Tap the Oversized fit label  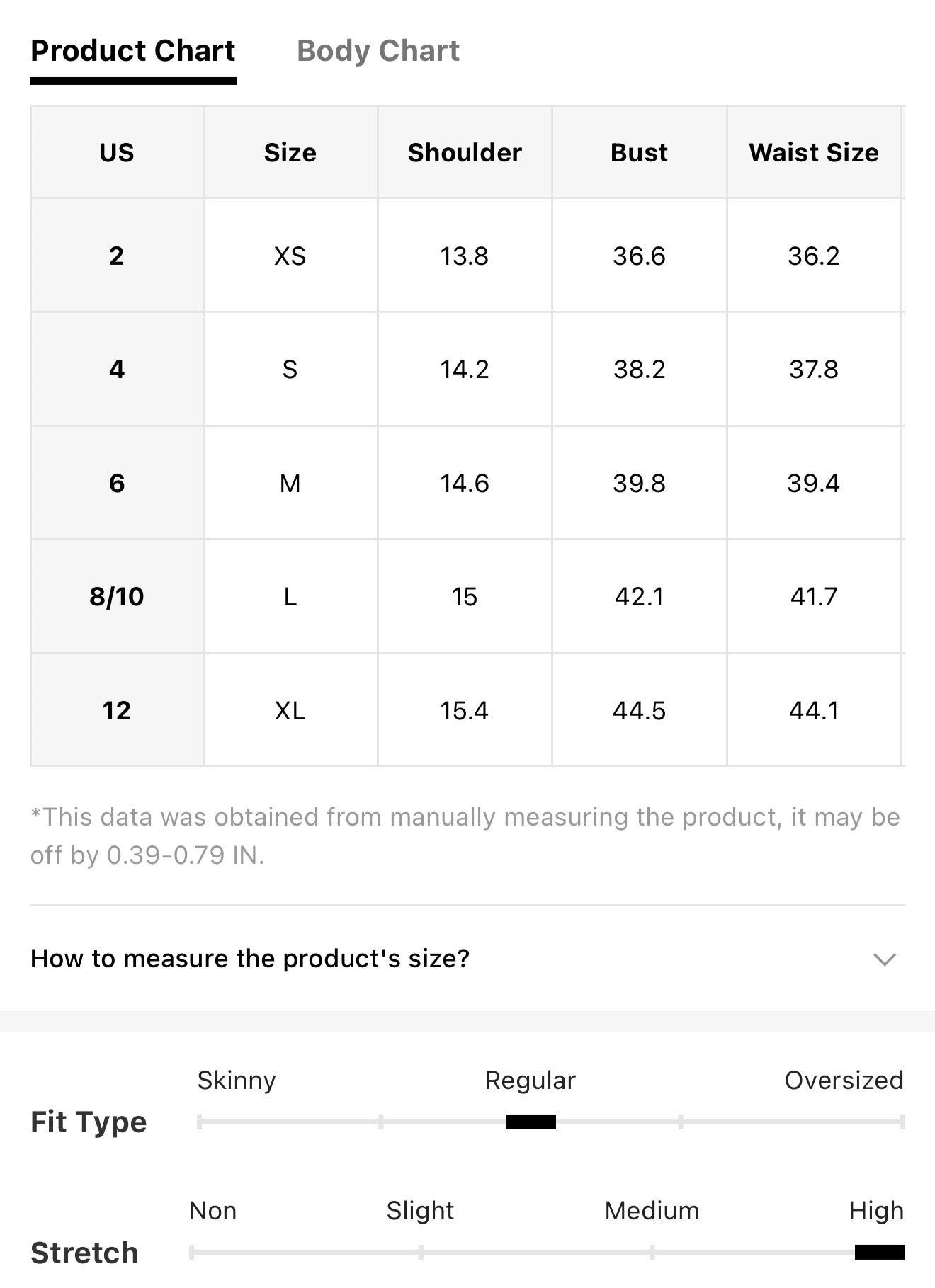[844, 1081]
